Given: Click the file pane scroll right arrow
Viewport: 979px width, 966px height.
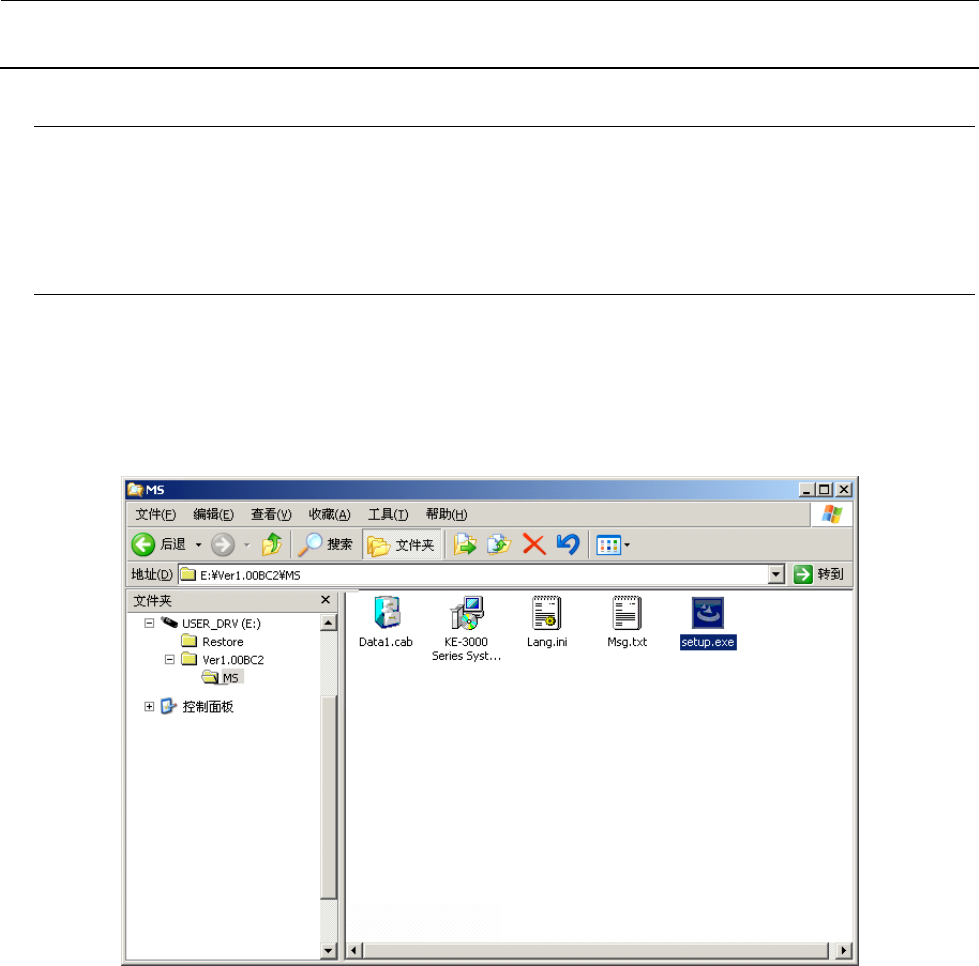Looking at the screenshot, I should coord(844,950).
